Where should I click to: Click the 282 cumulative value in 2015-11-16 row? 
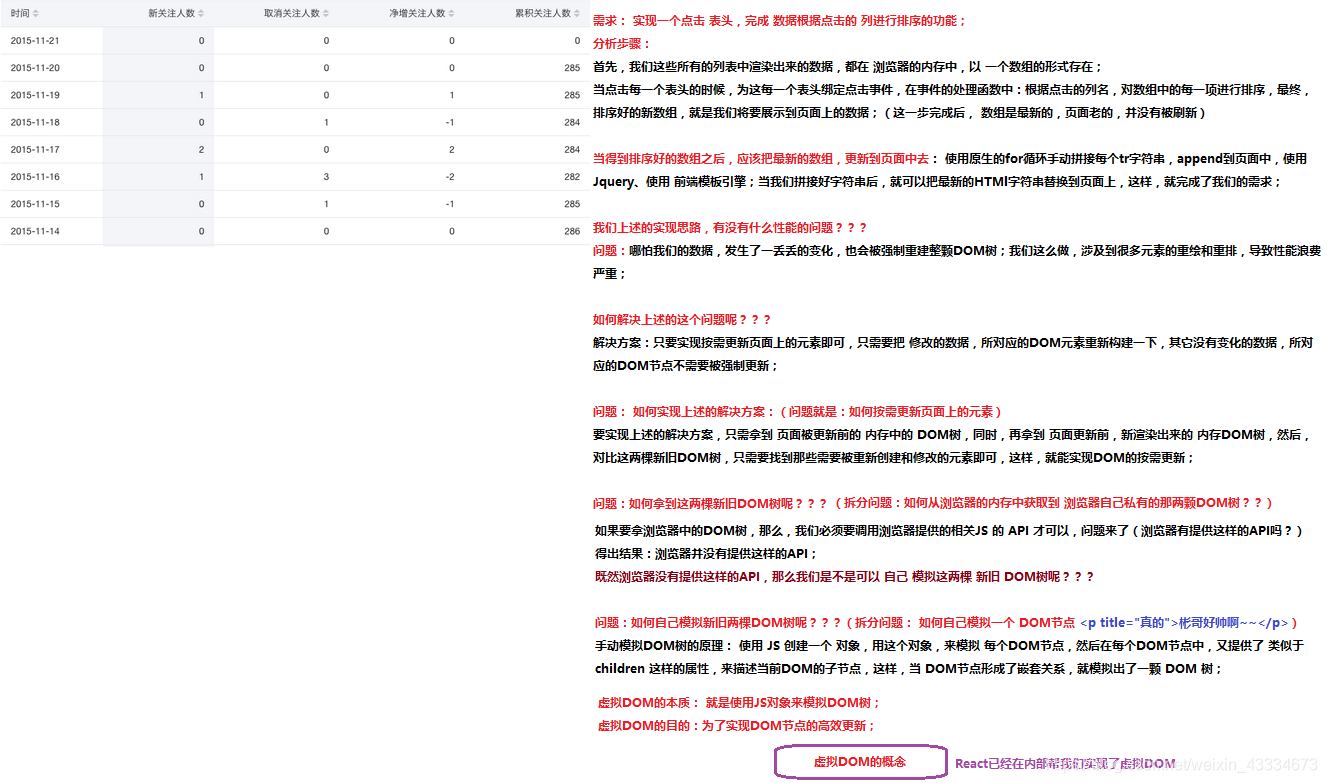pyautogui.click(x=572, y=177)
